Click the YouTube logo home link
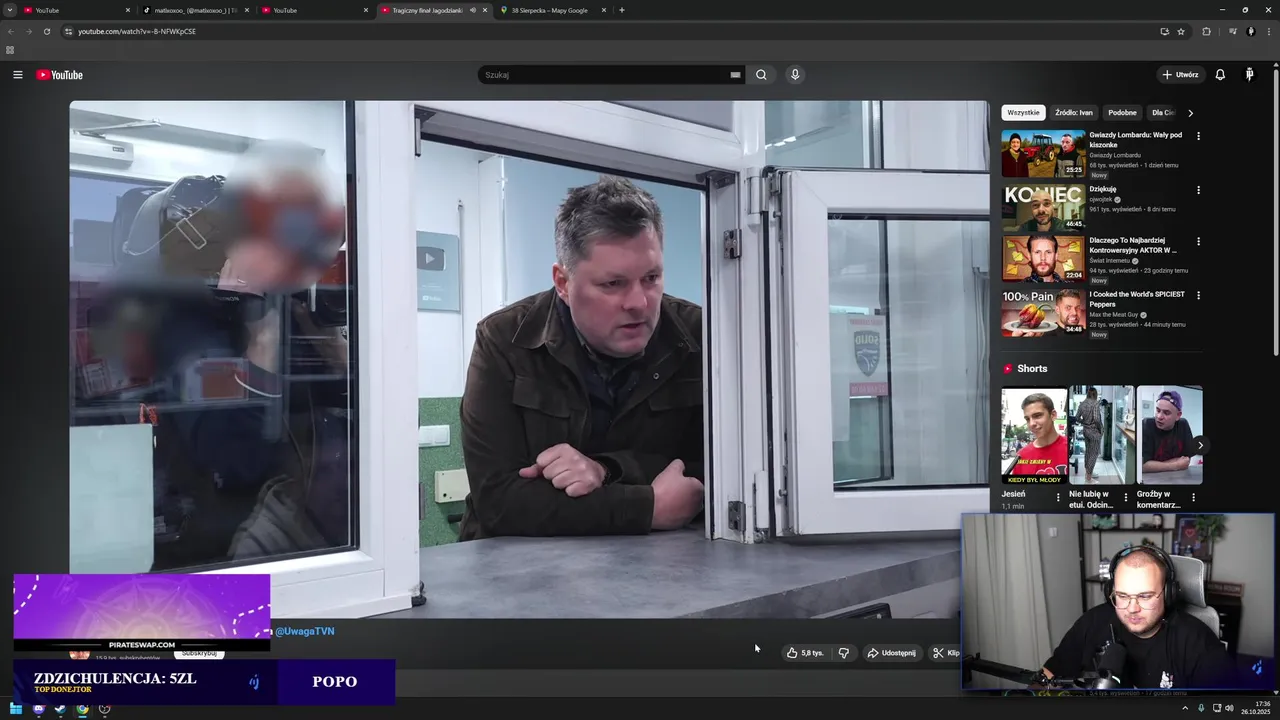The width and height of the screenshot is (1280, 720). 59,75
